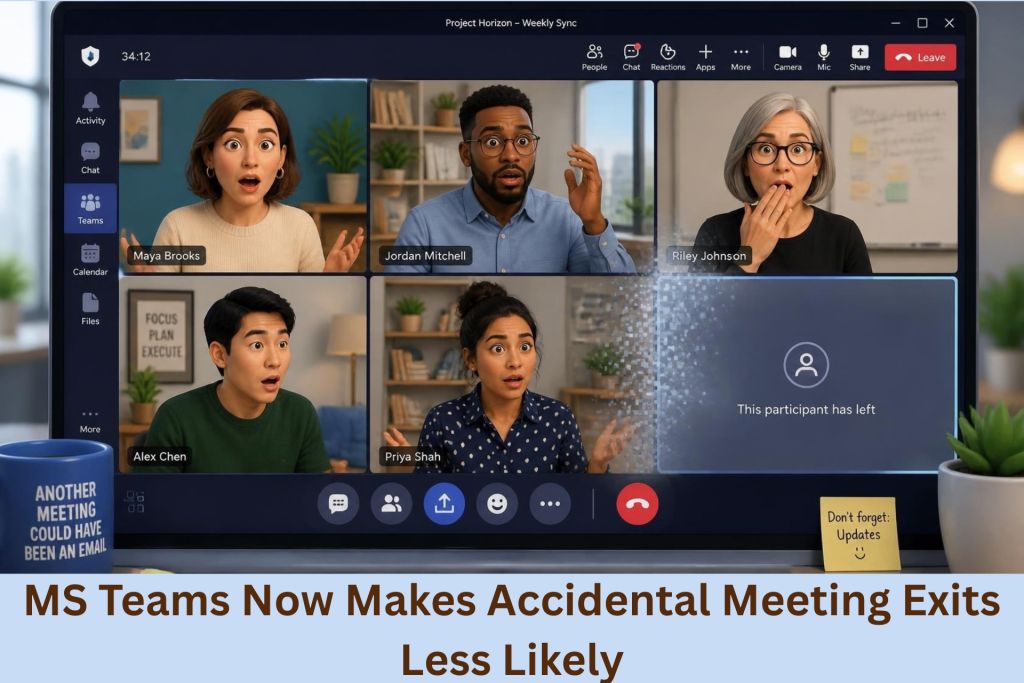1024x683 pixels.
Task: Select Jordan Mitchell video tile
Action: [x=512, y=176]
